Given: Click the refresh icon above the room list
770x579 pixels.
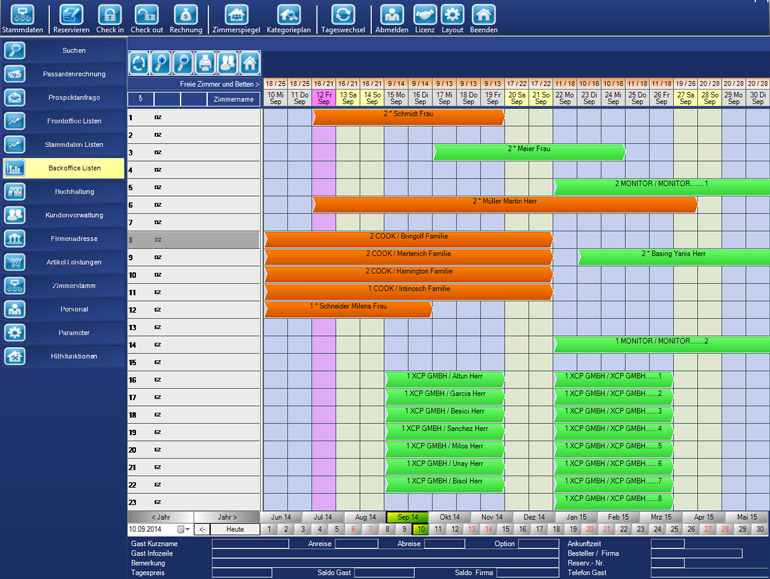Looking at the screenshot, I should pos(139,63).
